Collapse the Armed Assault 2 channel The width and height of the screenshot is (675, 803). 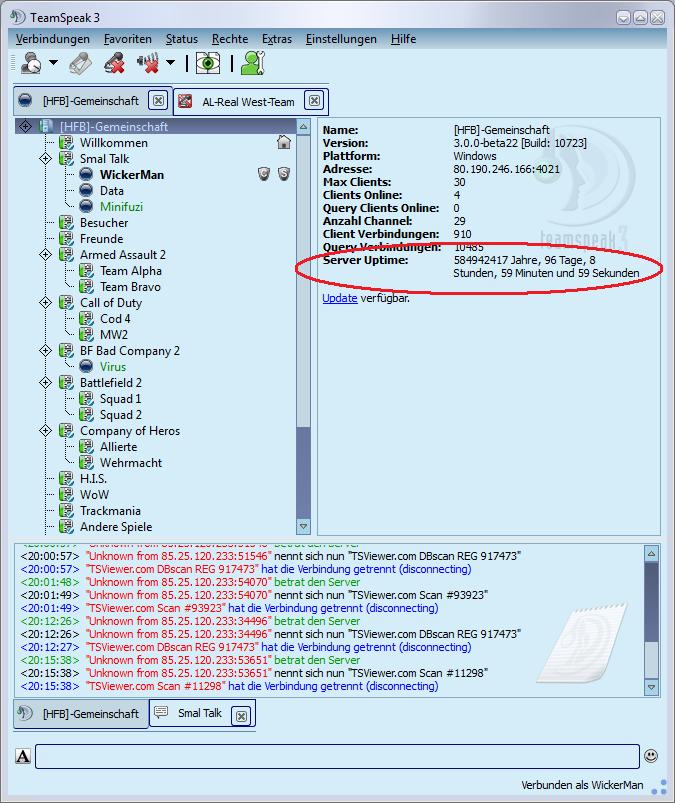[46, 255]
